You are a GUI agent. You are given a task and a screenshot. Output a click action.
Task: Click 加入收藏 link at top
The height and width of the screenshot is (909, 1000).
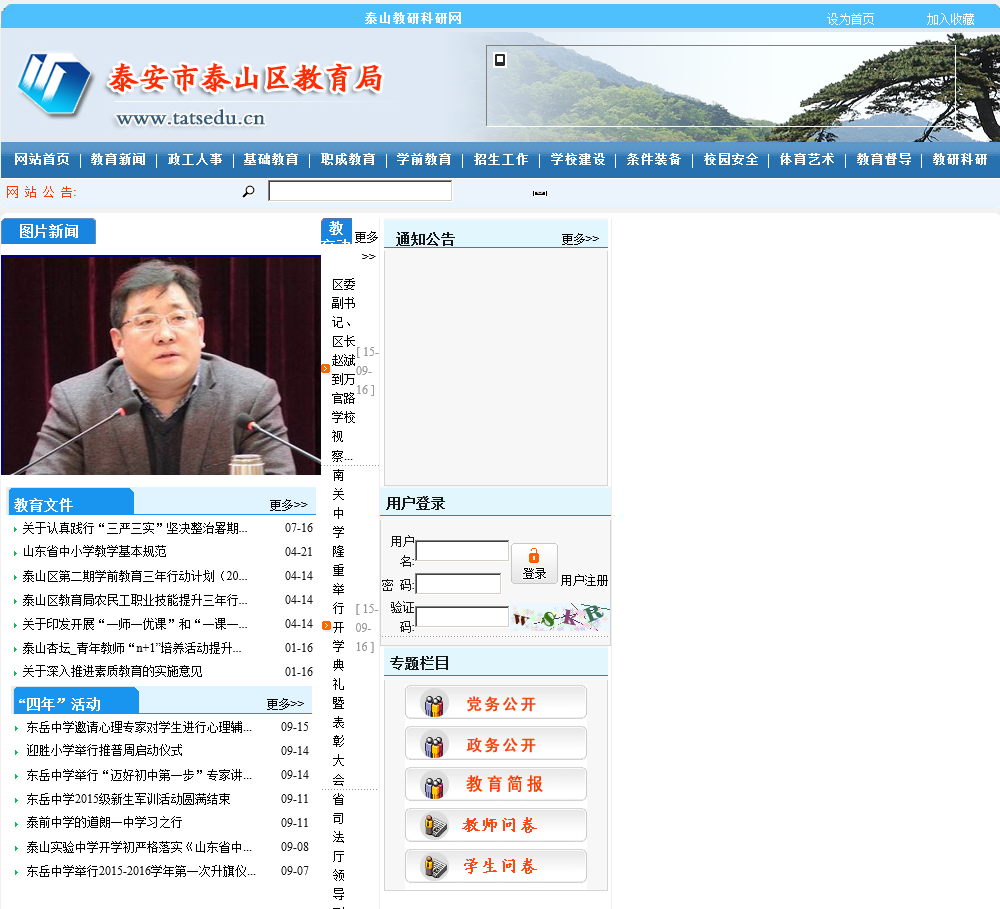(x=950, y=19)
